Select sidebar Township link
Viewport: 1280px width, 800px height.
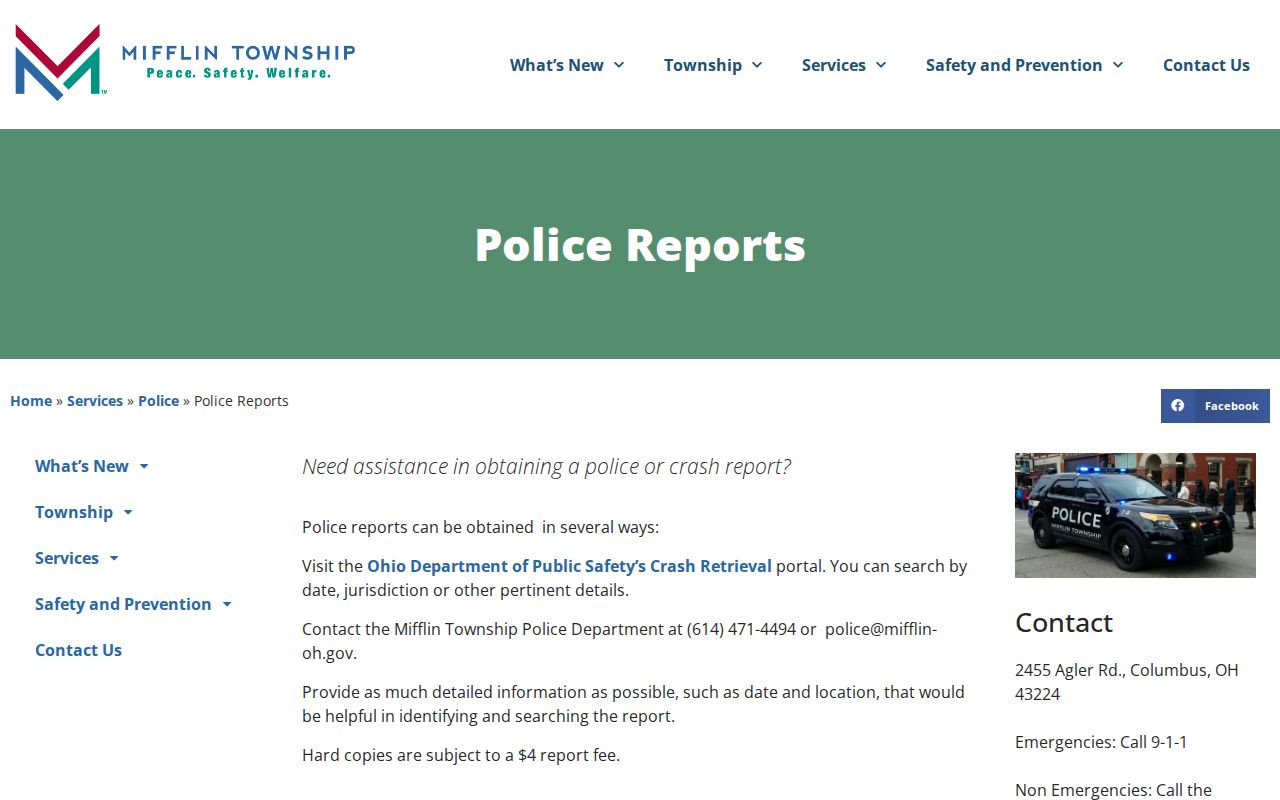[x=74, y=512]
